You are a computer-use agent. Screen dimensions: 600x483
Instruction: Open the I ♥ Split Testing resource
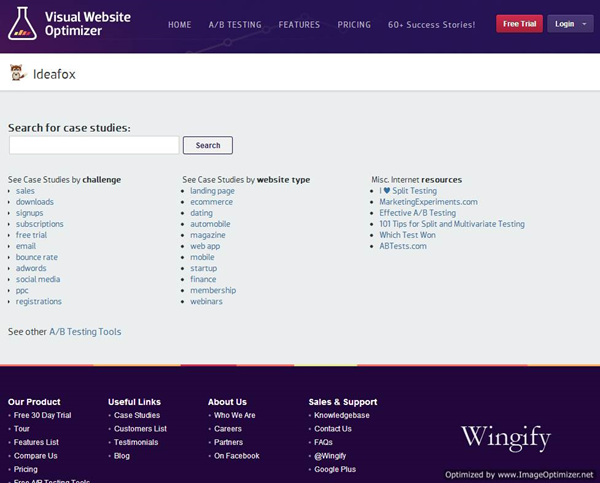[x=408, y=191]
